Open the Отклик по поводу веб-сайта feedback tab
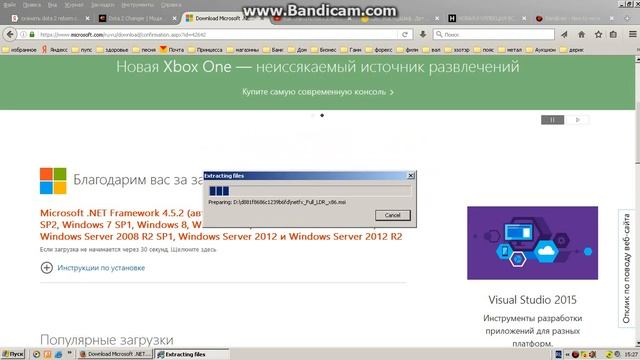This screenshot has width=640, height=360. pyautogui.click(x=626, y=268)
